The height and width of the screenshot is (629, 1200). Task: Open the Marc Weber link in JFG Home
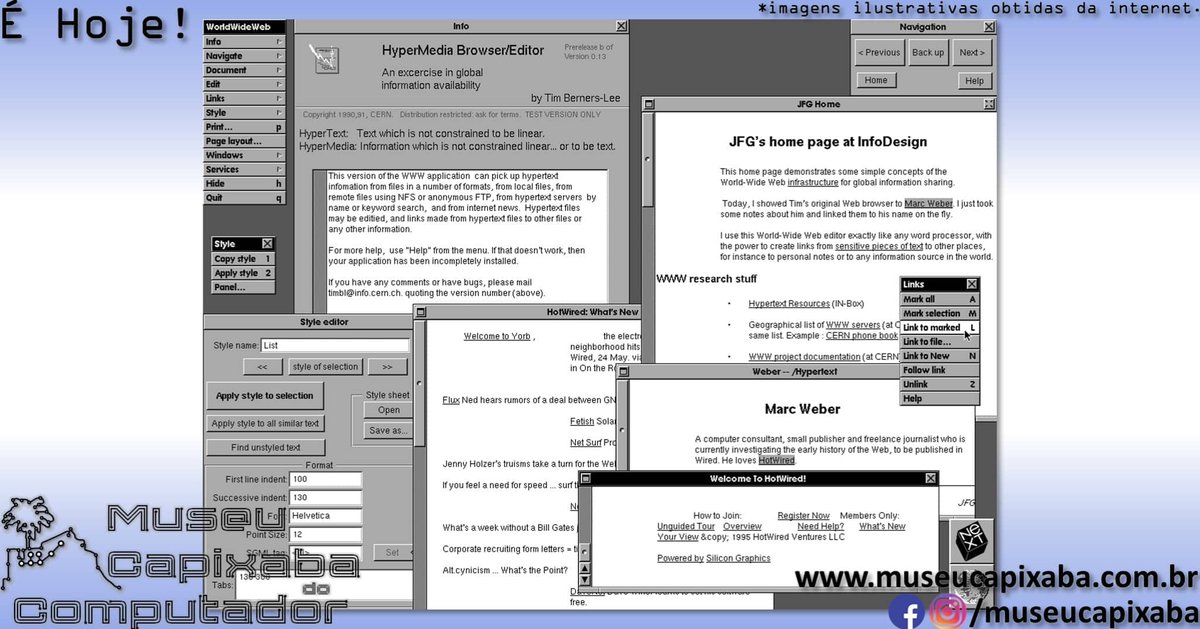click(929, 204)
